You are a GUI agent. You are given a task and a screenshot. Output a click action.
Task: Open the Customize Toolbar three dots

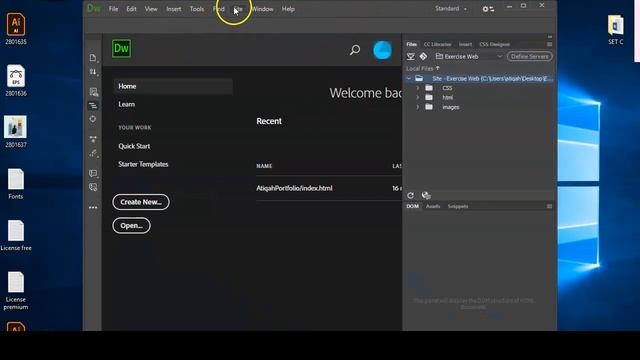(93, 207)
